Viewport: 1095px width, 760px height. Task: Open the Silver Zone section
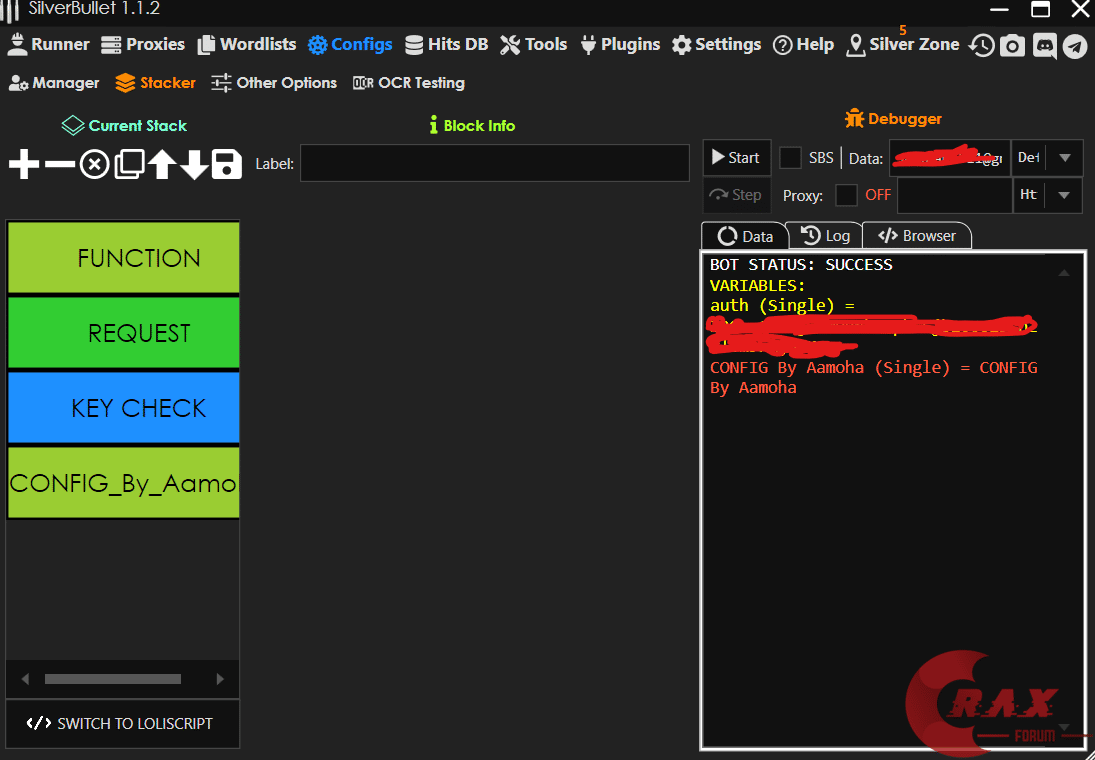[x=902, y=45]
